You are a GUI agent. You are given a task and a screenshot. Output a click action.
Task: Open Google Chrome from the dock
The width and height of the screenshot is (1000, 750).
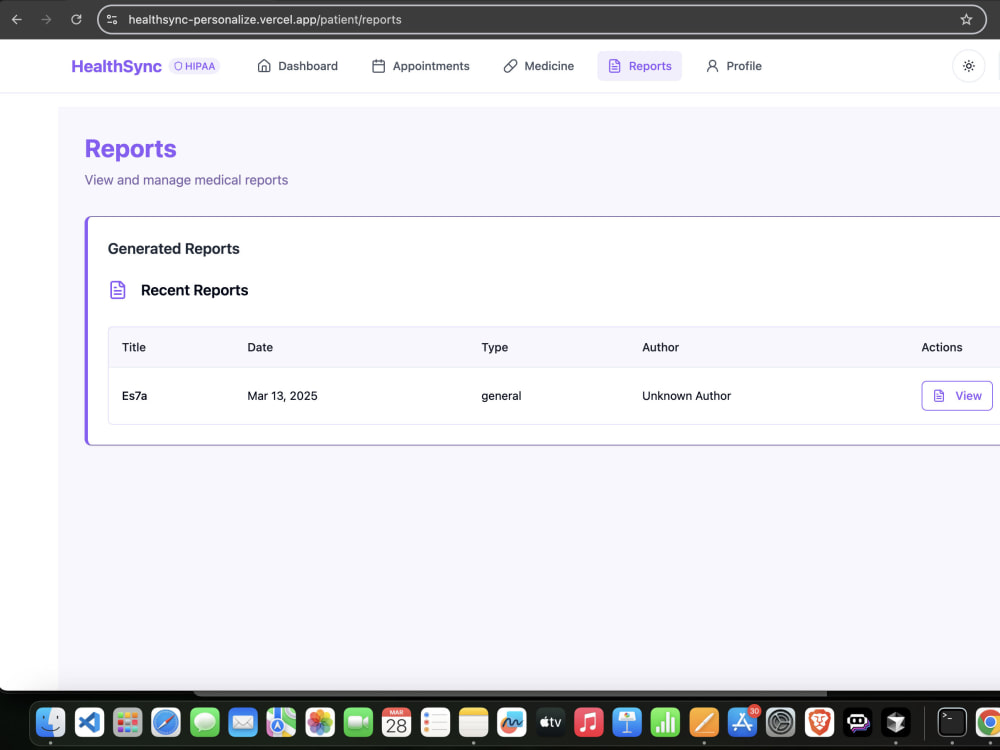click(x=989, y=723)
